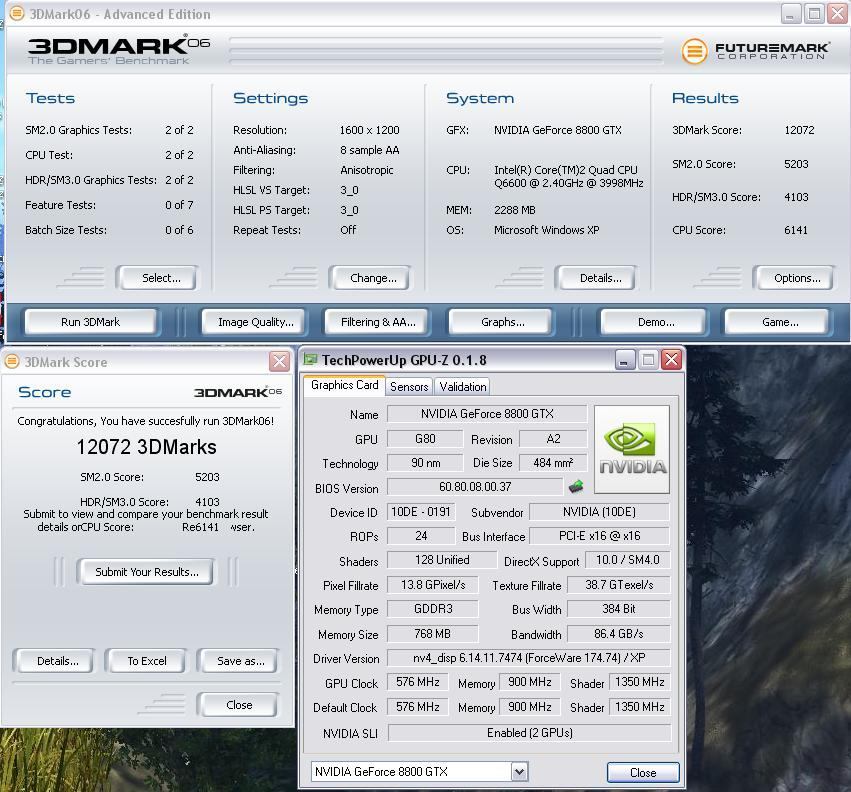Click Change... under Settings
851x792 pixels.
[370, 278]
